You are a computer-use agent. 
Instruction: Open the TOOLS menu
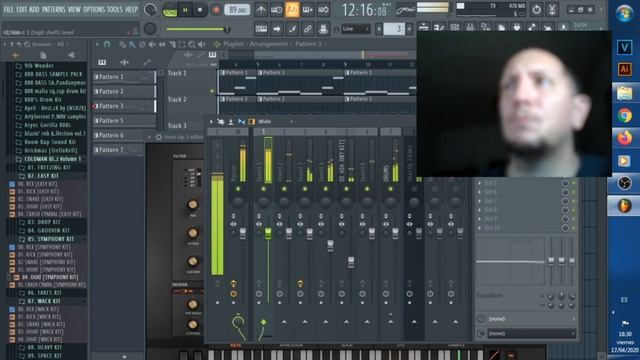(115, 9)
